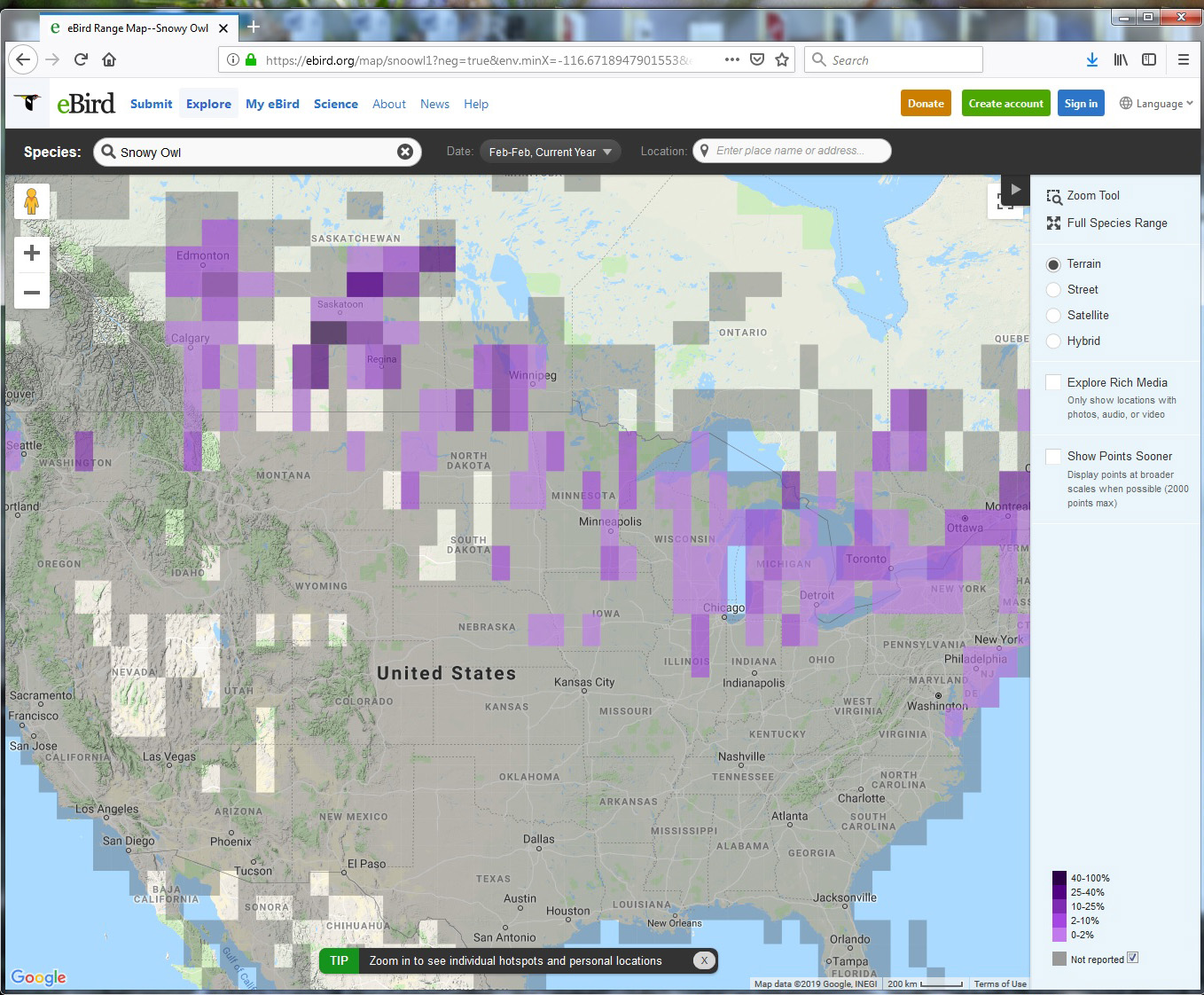
Task: Collapse the side panel with arrow button
Action: 1015,190
